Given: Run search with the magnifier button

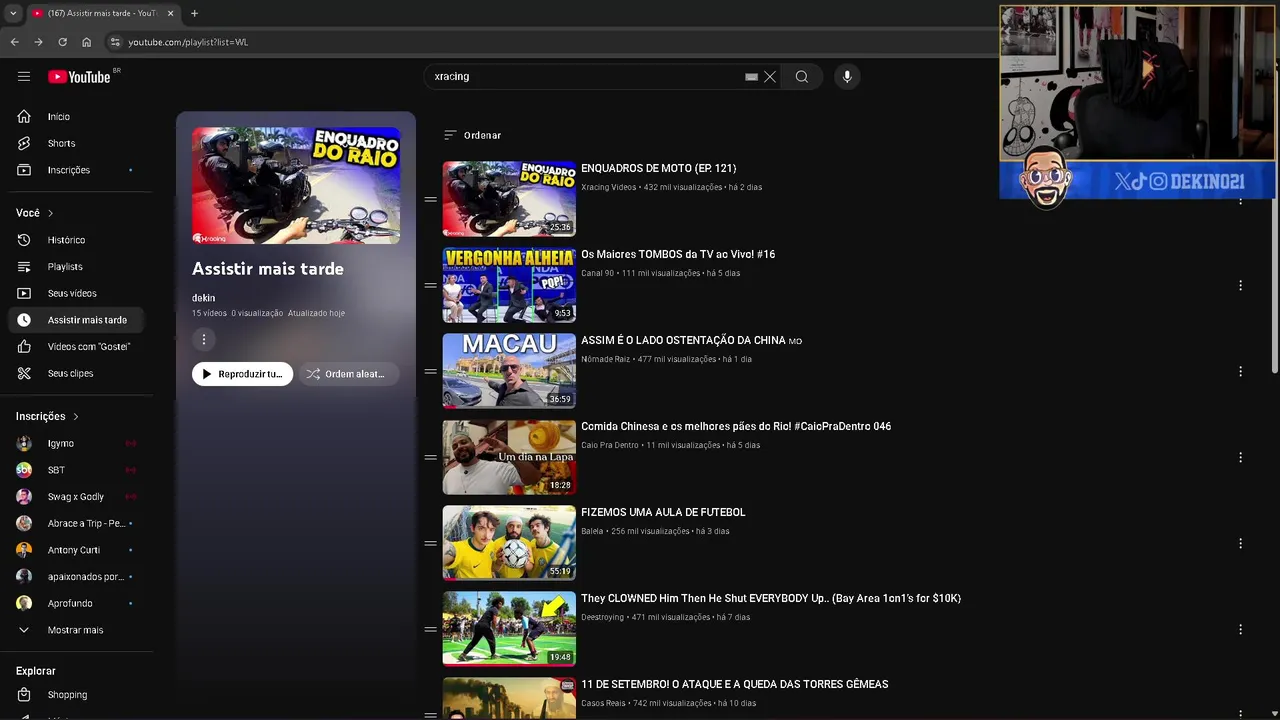Looking at the screenshot, I should point(802,77).
